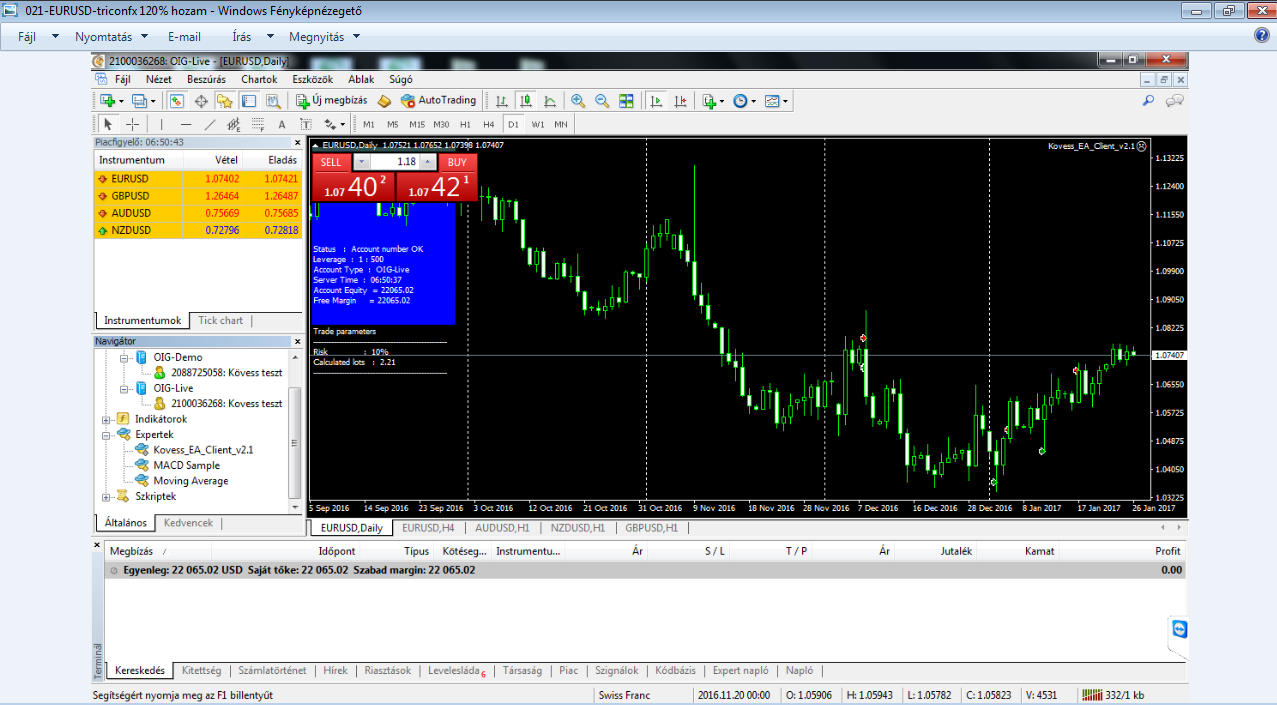Image resolution: width=1277 pixels, height=705 pixels.
Task: Switch chart to candlestick mode
Action: pyautogui.click(x=524, y=101)
